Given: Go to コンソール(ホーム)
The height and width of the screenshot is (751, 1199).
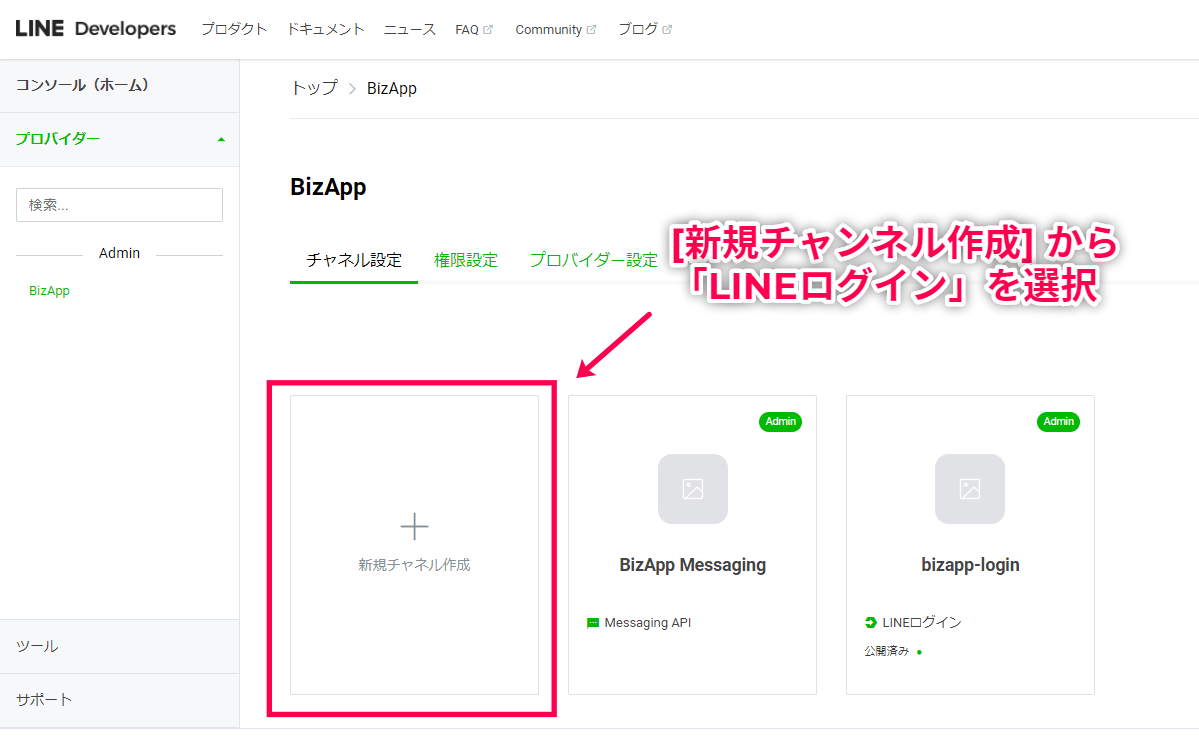Looking at the screenshot, I should [x=119, y=86].
